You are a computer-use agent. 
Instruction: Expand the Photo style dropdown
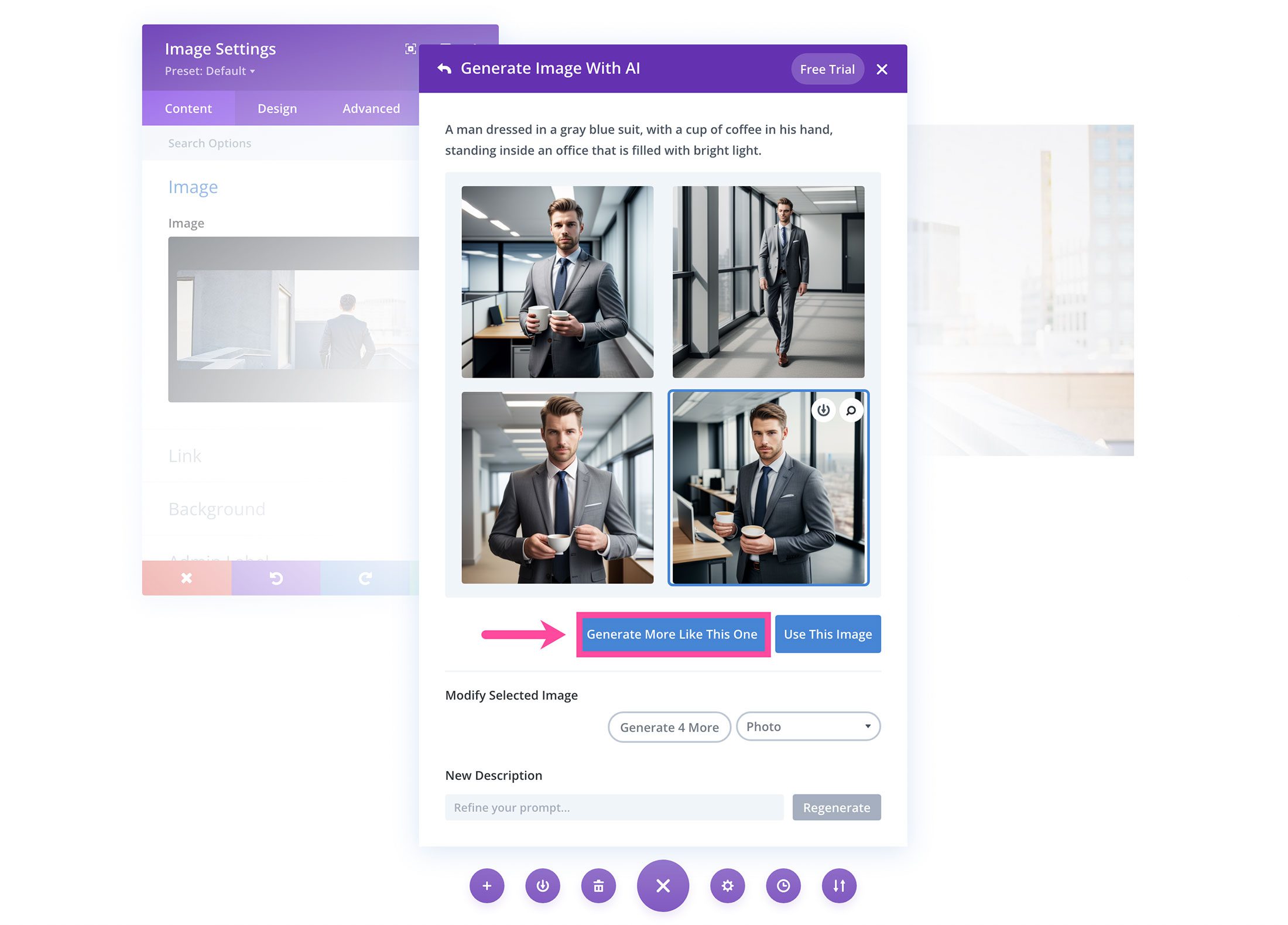(x=808, y=726)
